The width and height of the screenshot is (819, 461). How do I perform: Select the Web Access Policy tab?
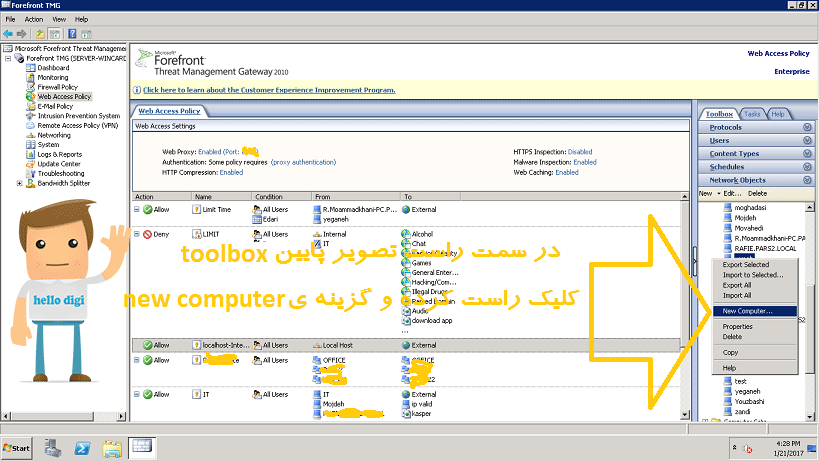pyautogui.click(x=169, y=111)
